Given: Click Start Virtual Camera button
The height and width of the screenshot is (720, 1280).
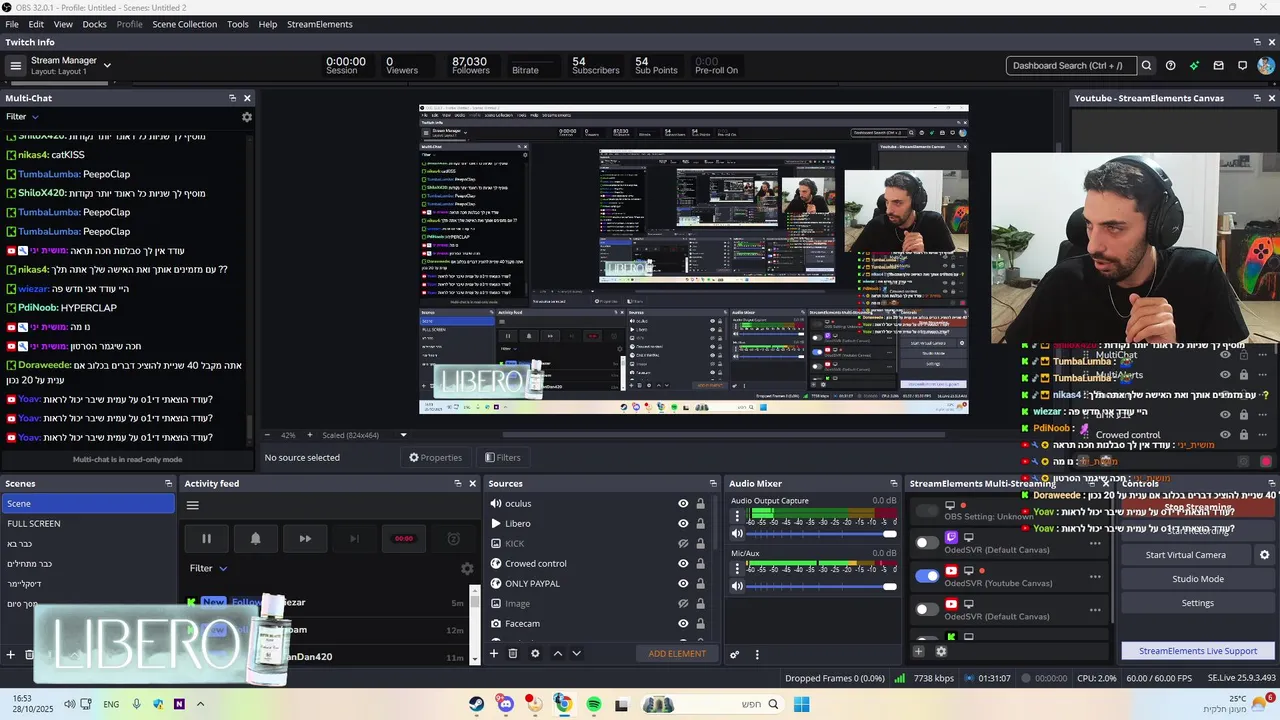Looking at the screenshot, I should 1185,555.
